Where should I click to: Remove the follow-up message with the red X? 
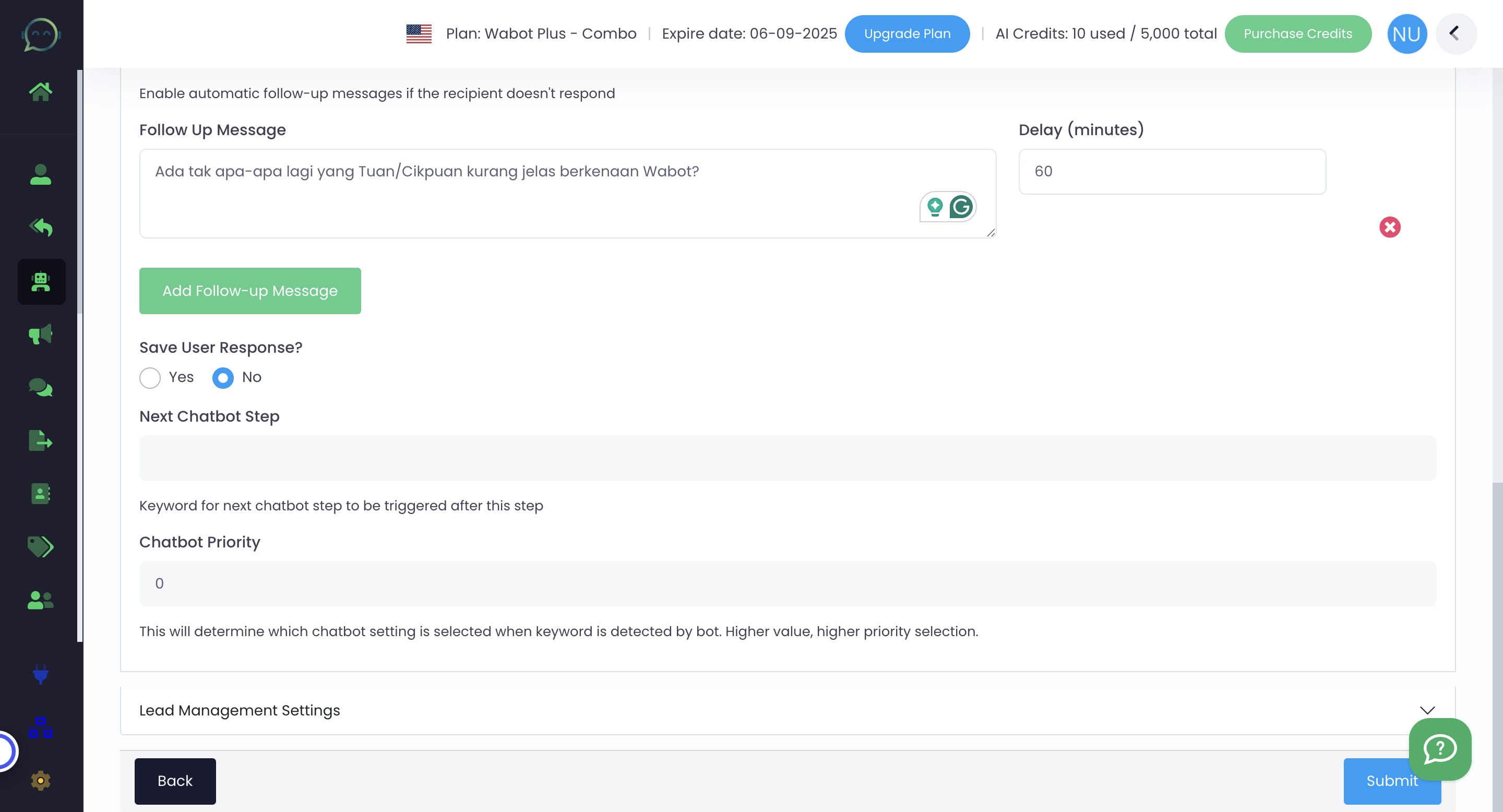(x=1390, y=228)
